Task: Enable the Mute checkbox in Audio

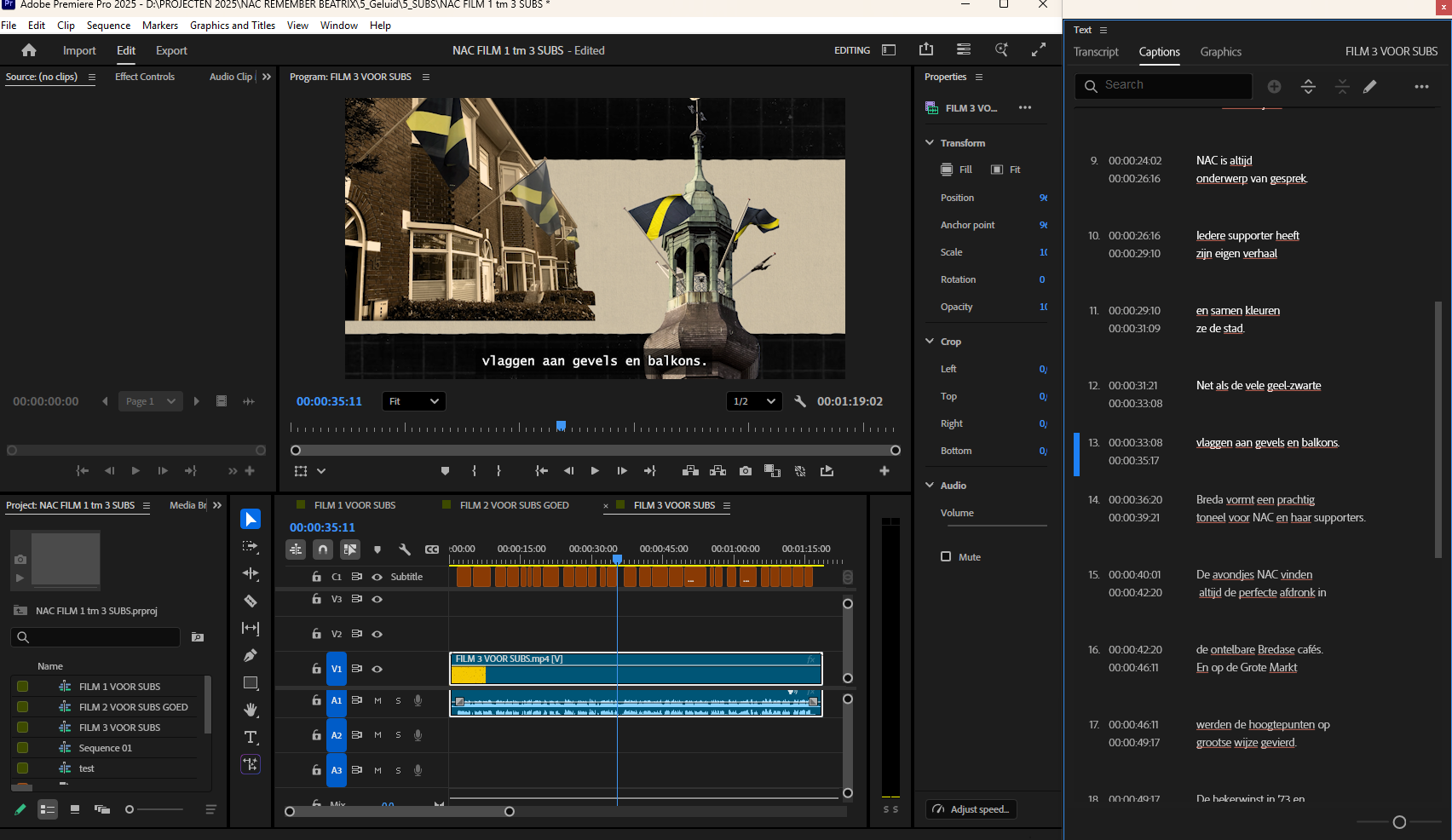Action: point(946,556)
